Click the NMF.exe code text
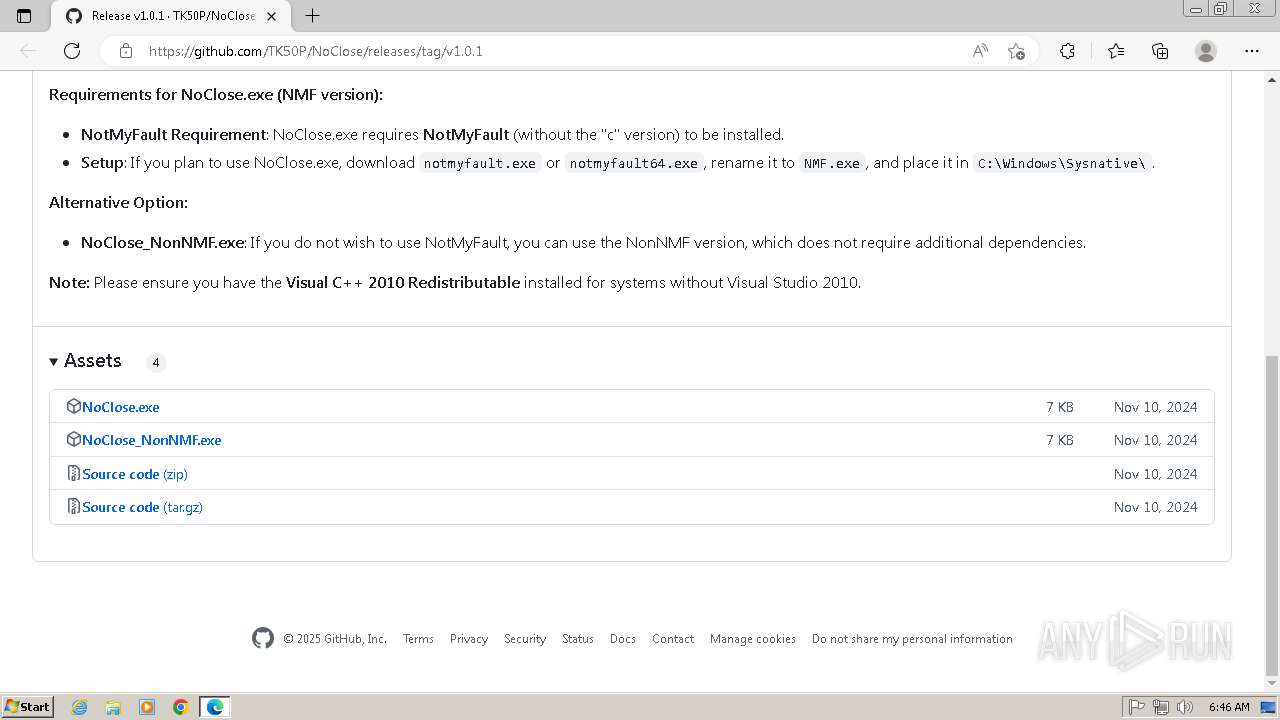The width and height of the screenshot is (1280, 720). (832, 163)
